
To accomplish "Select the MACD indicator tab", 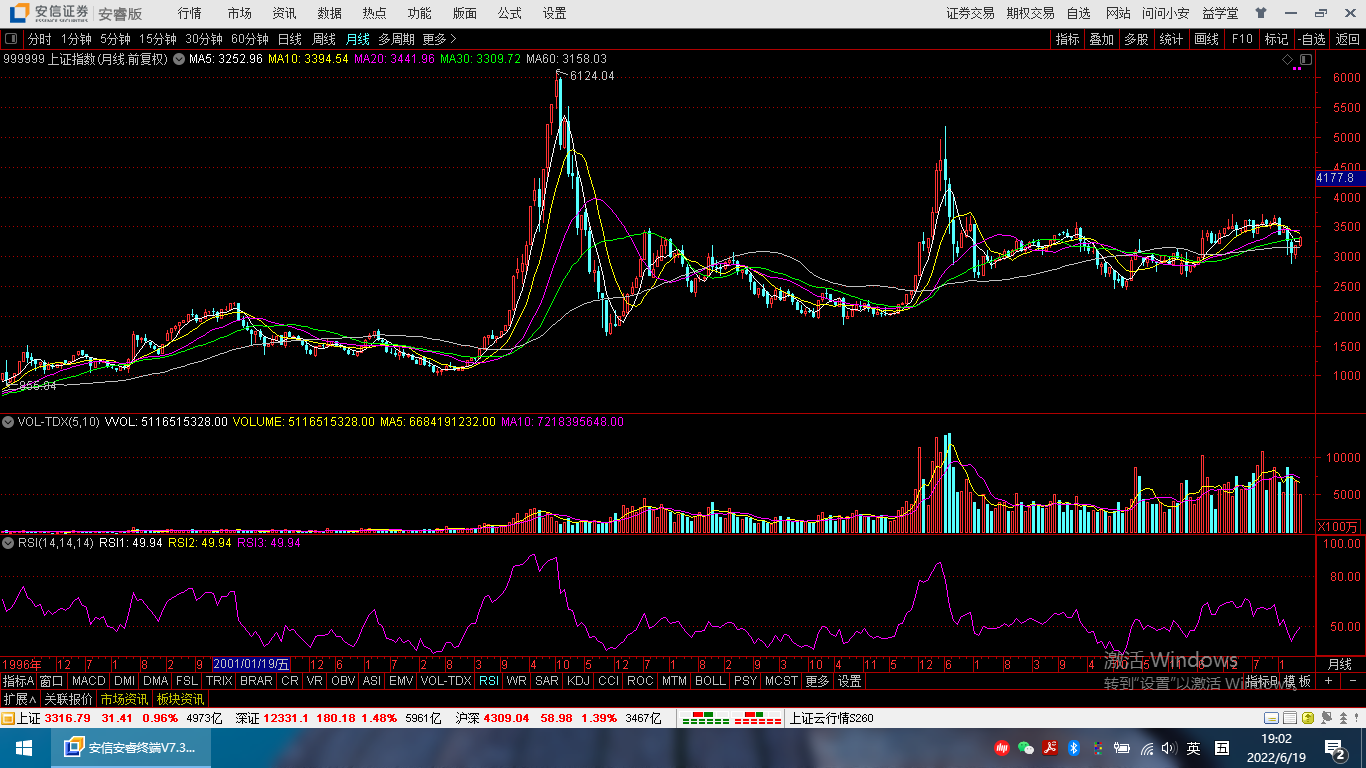I will (x=89, y=681).
